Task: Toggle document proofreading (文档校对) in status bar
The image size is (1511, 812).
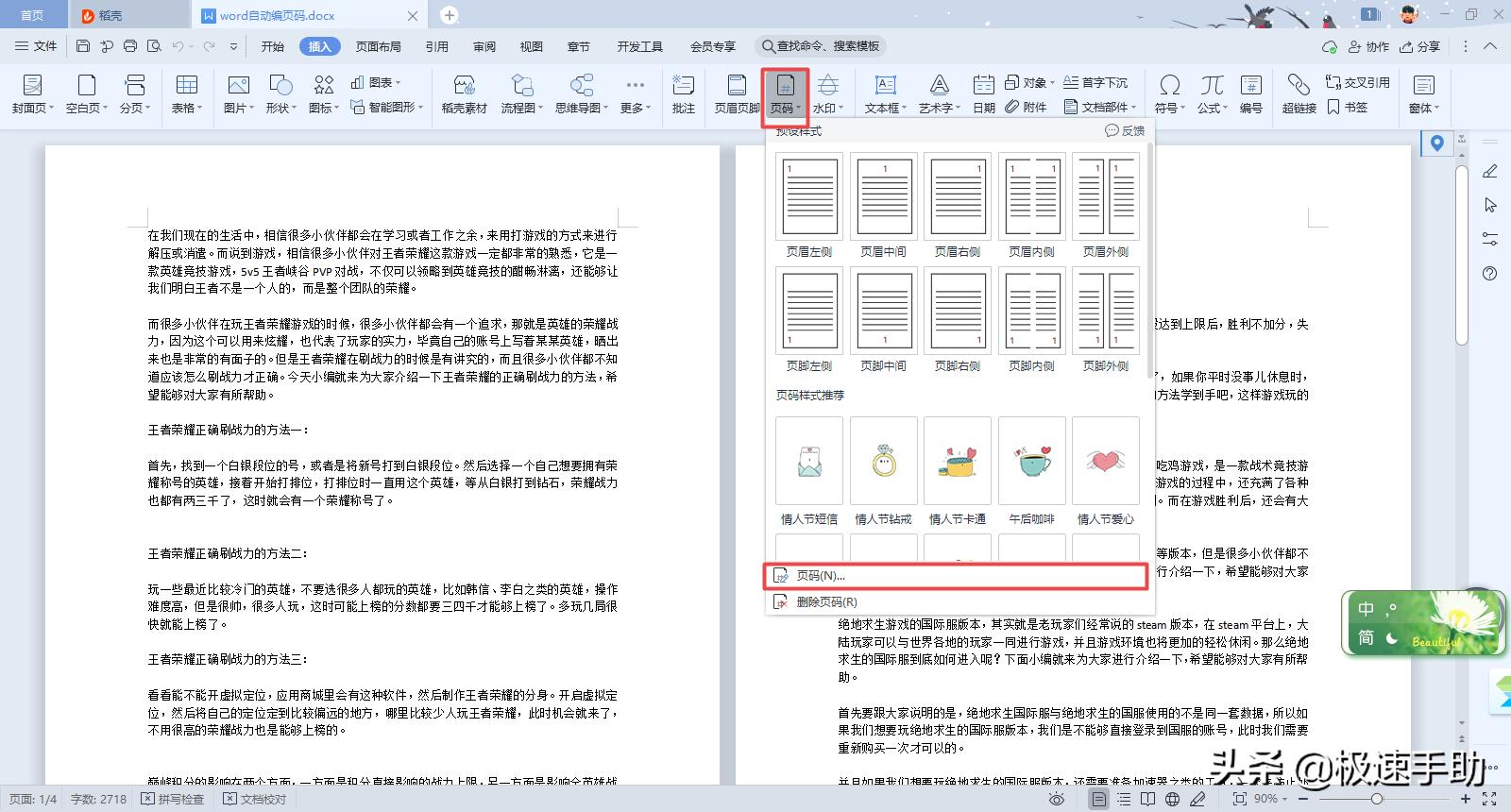Action: click(255, 799)
